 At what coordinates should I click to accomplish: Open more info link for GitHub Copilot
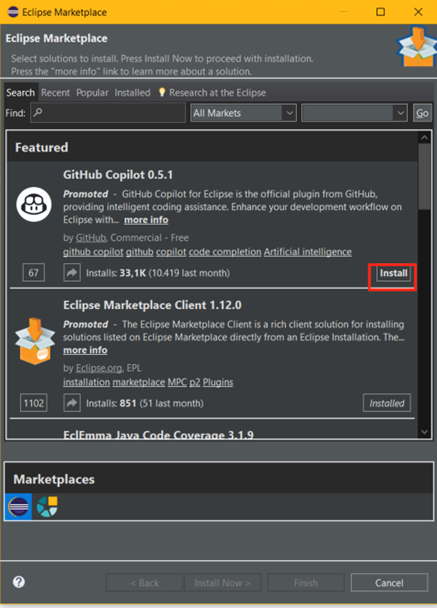[x=146, y=220]
